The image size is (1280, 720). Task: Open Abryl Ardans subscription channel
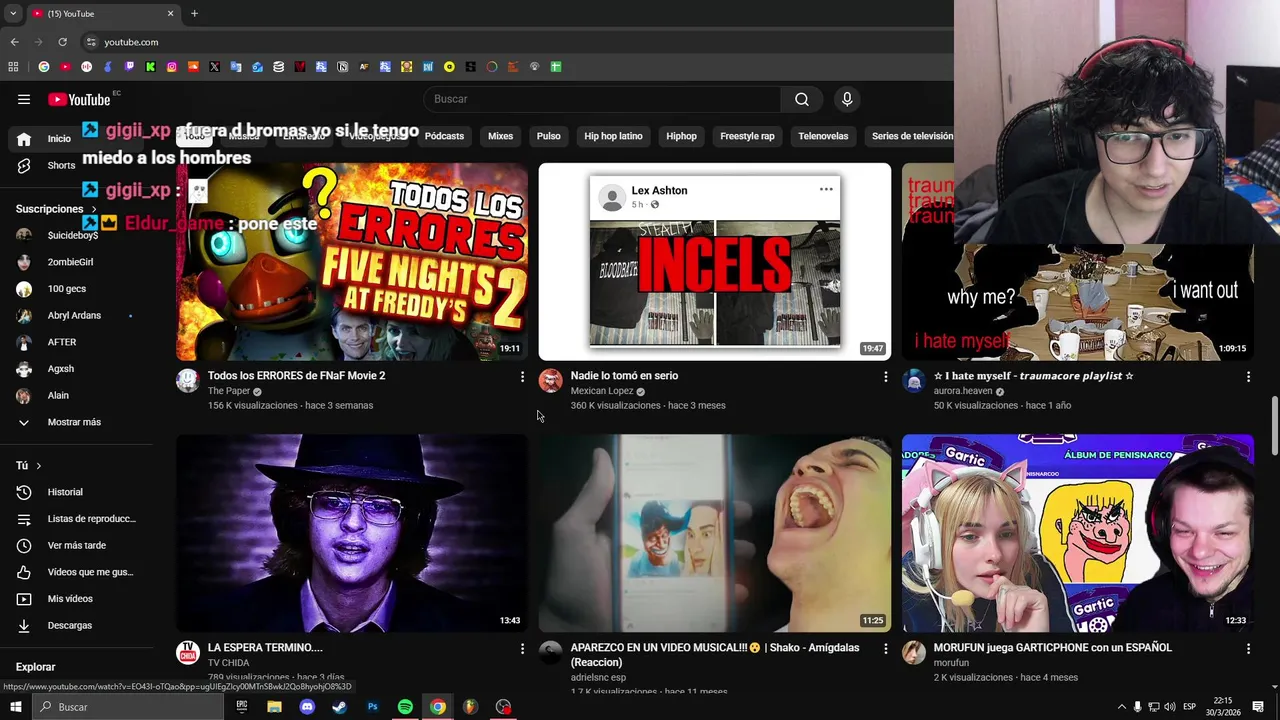click(x=76, y=315)
